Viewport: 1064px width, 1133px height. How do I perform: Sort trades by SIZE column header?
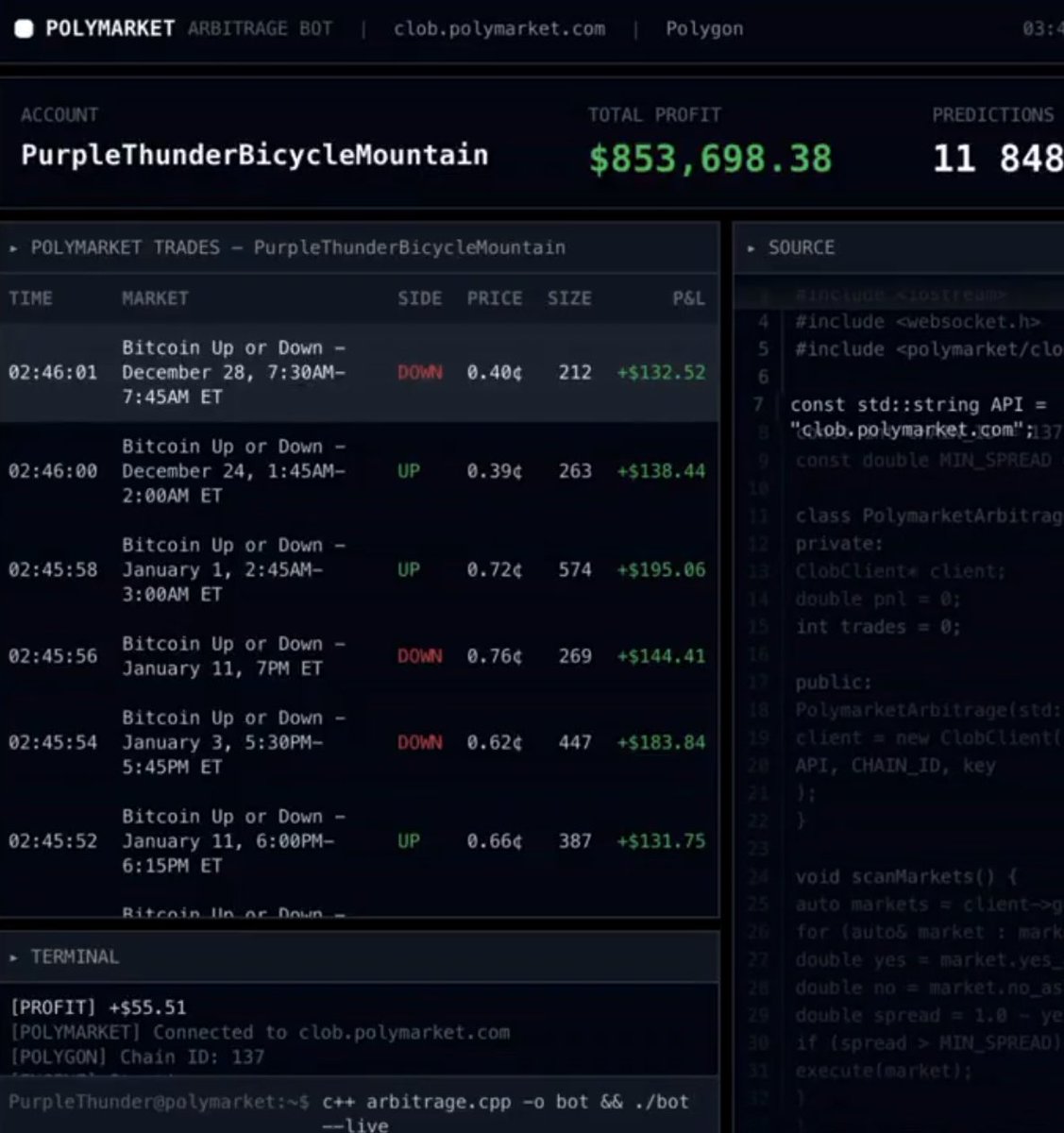point(569,298)
